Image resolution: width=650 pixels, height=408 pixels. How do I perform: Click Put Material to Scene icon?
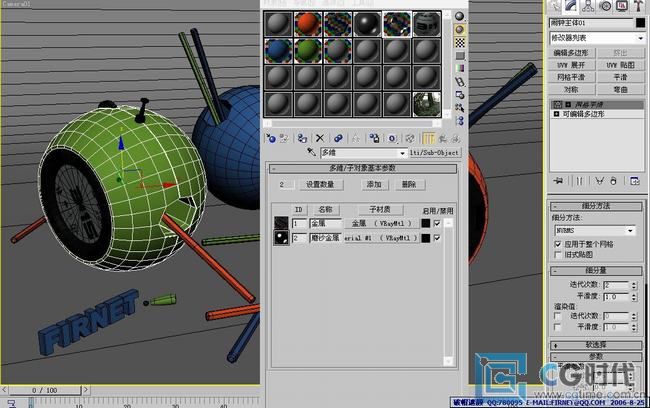tap(284, 138)
